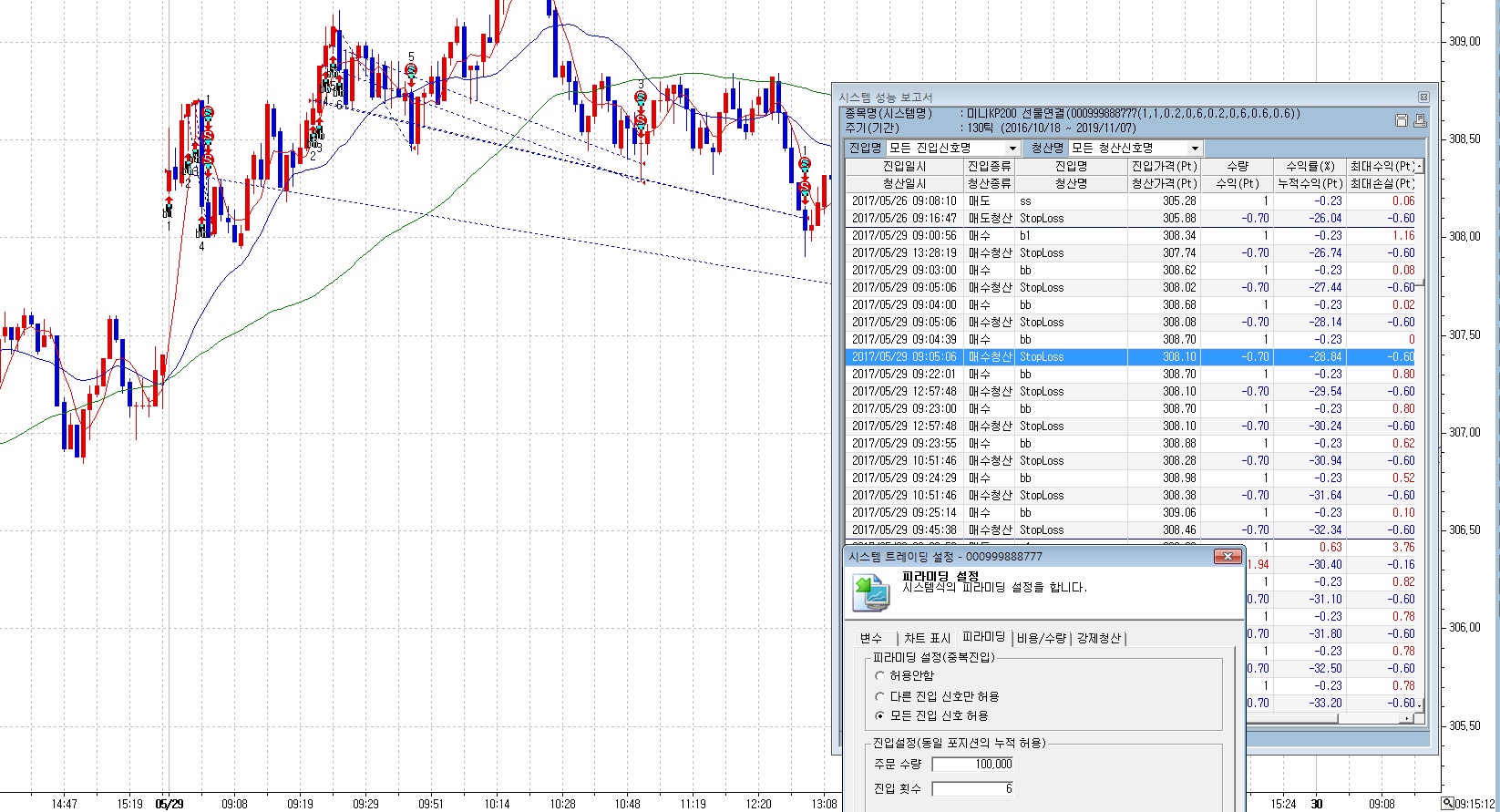1500x812 pixels.
Task: Click the save report icon
Action: pos(1402,120)
